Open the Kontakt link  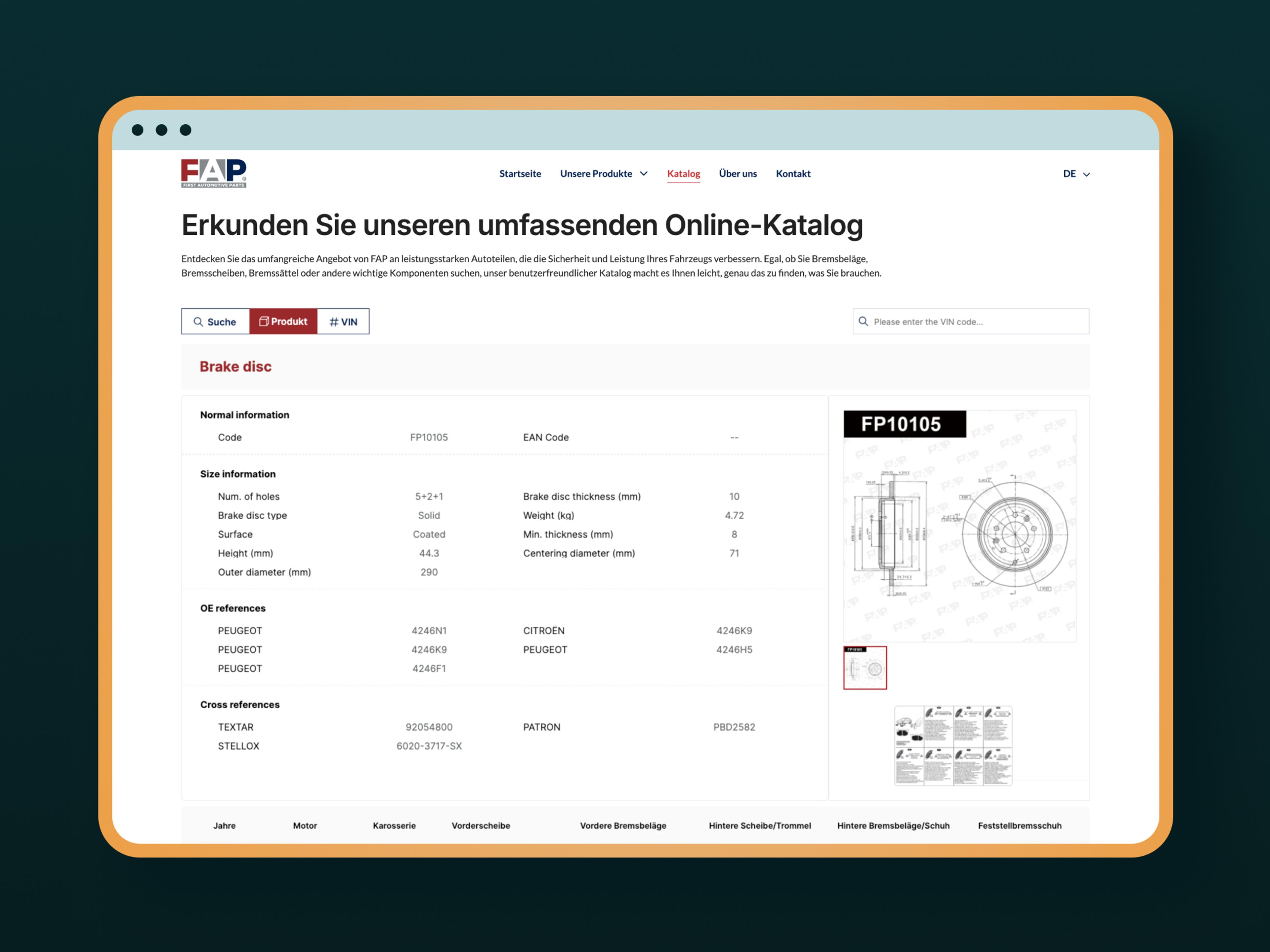(x=793, y=173)
